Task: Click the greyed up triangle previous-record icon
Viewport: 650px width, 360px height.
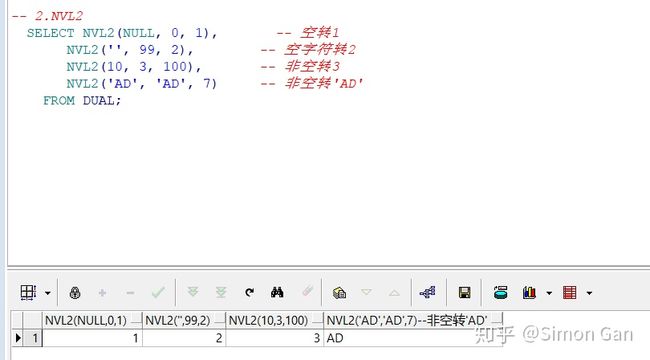Action: [x=394, y=293]
